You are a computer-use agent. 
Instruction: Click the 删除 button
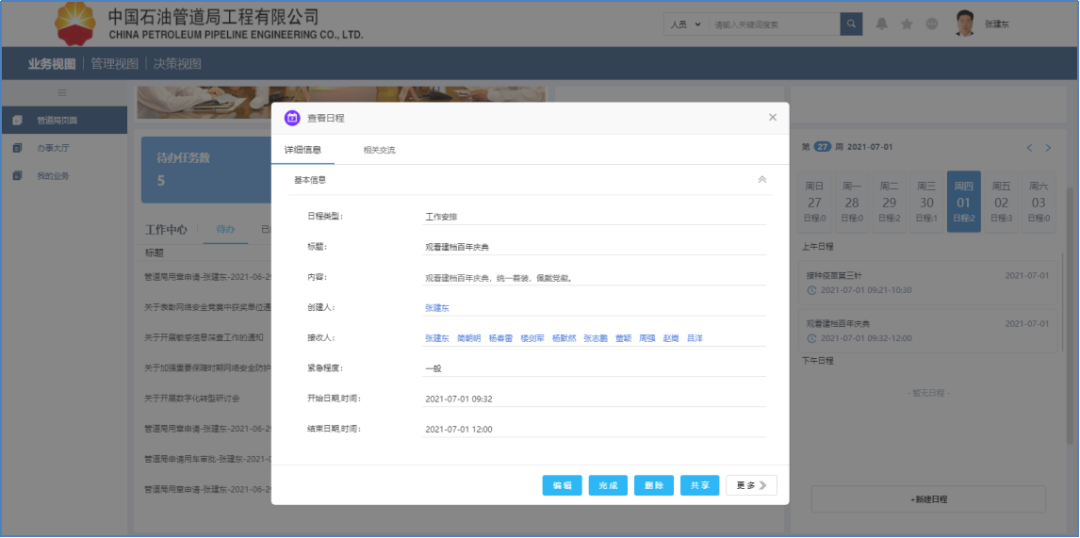click(654, 485)
